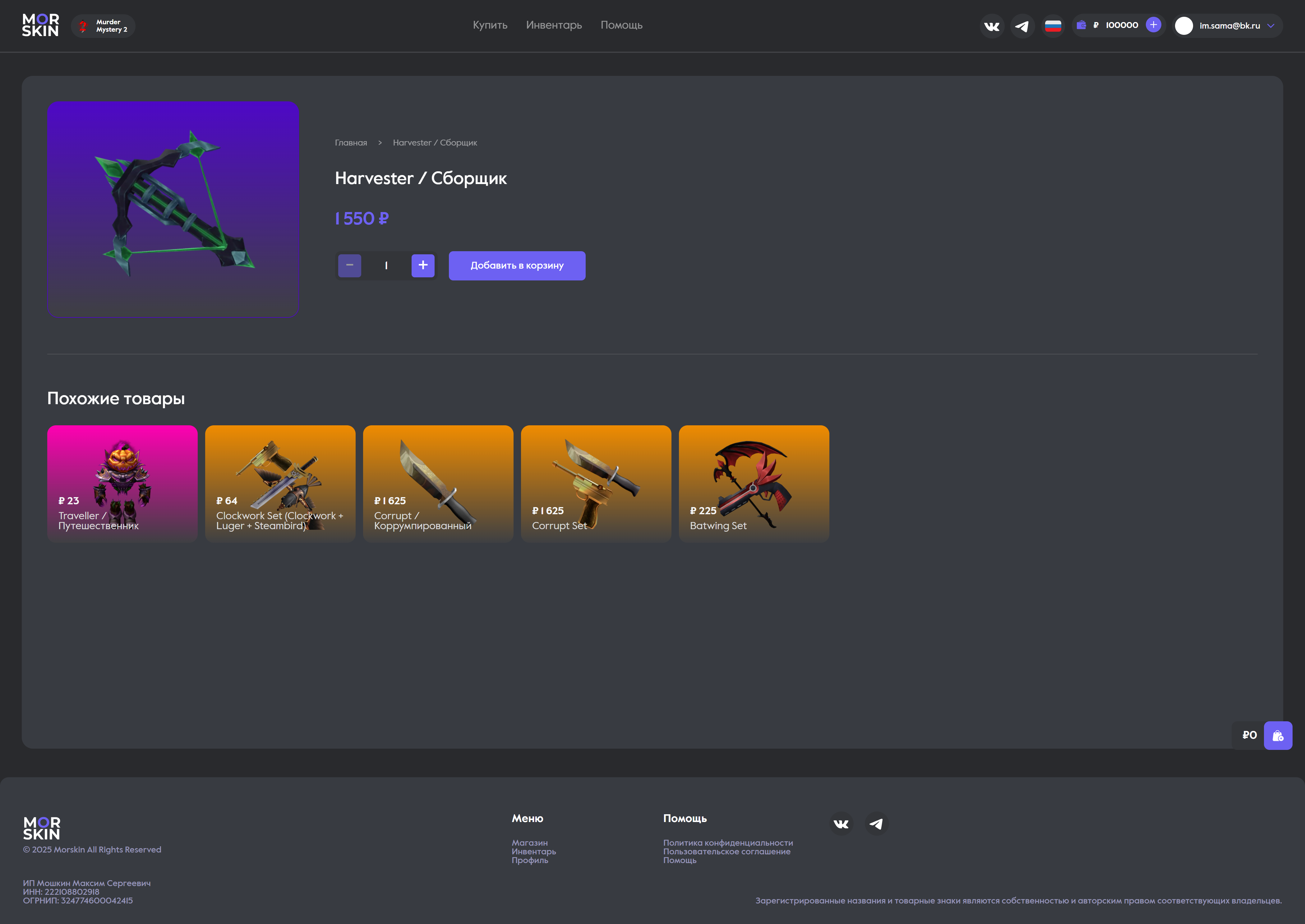Click the Harvester crossbow product image
This screenshot has height=924, width=1305.
click(173, 209)
